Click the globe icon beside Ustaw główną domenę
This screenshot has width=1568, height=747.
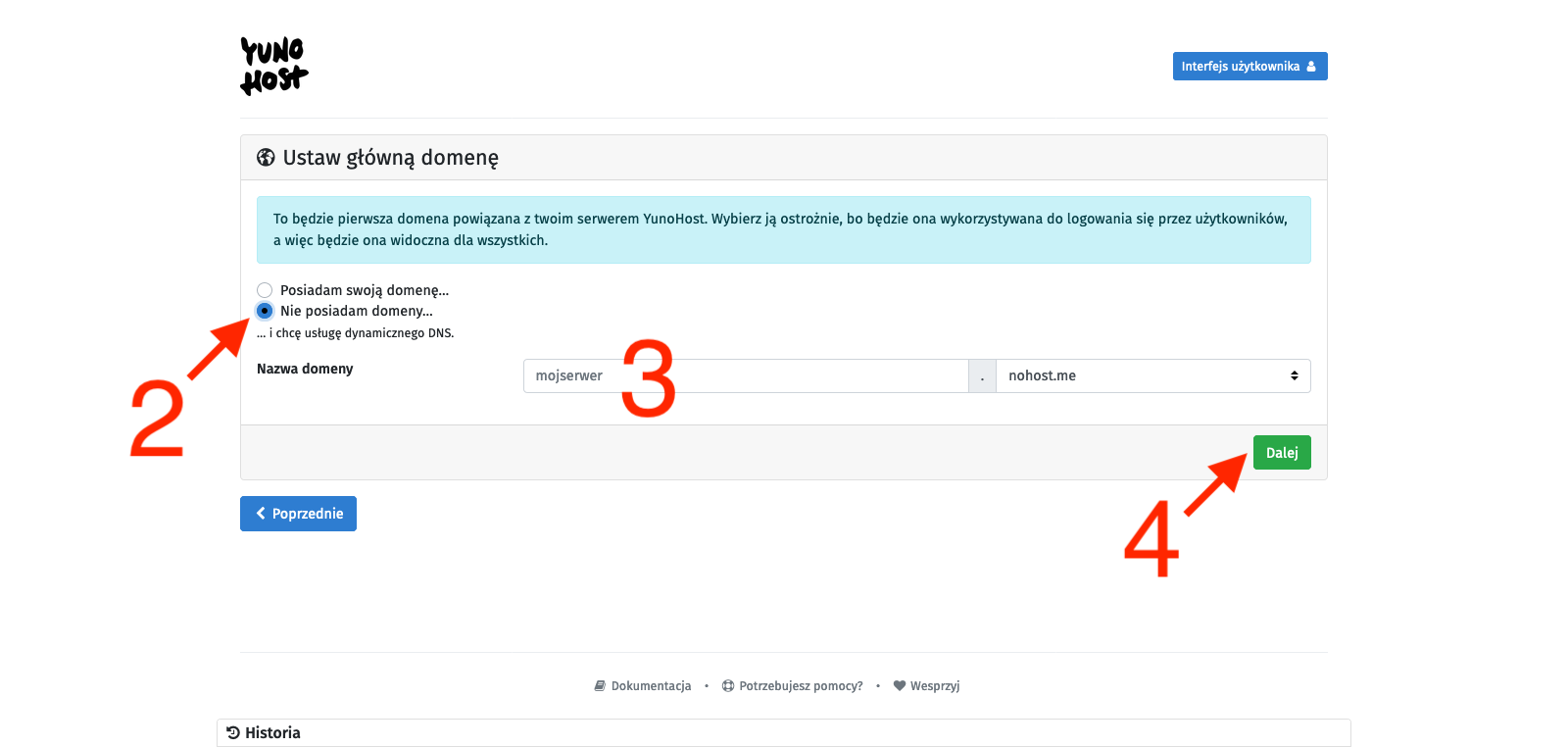click(x=266, y=158)
